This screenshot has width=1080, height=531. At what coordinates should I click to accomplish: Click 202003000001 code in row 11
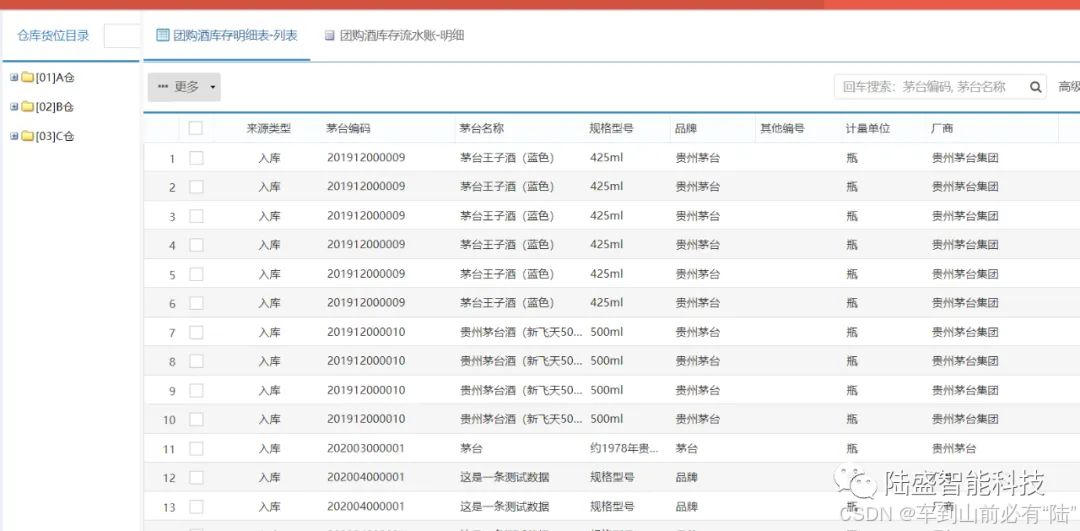click(x=366, y=448)
